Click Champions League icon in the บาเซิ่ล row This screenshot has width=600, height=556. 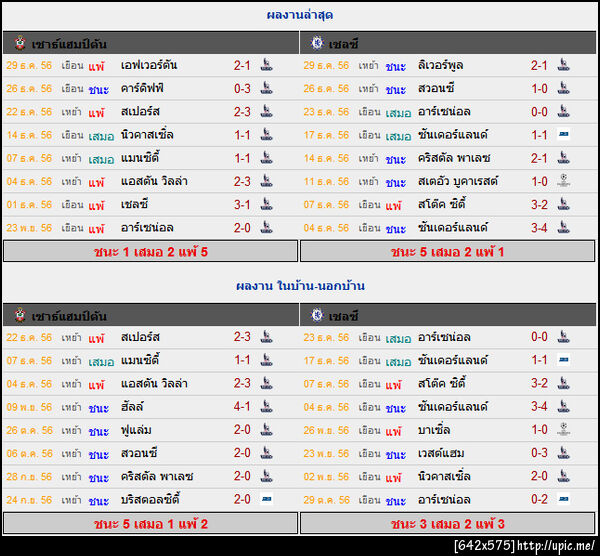pos(563,429)
